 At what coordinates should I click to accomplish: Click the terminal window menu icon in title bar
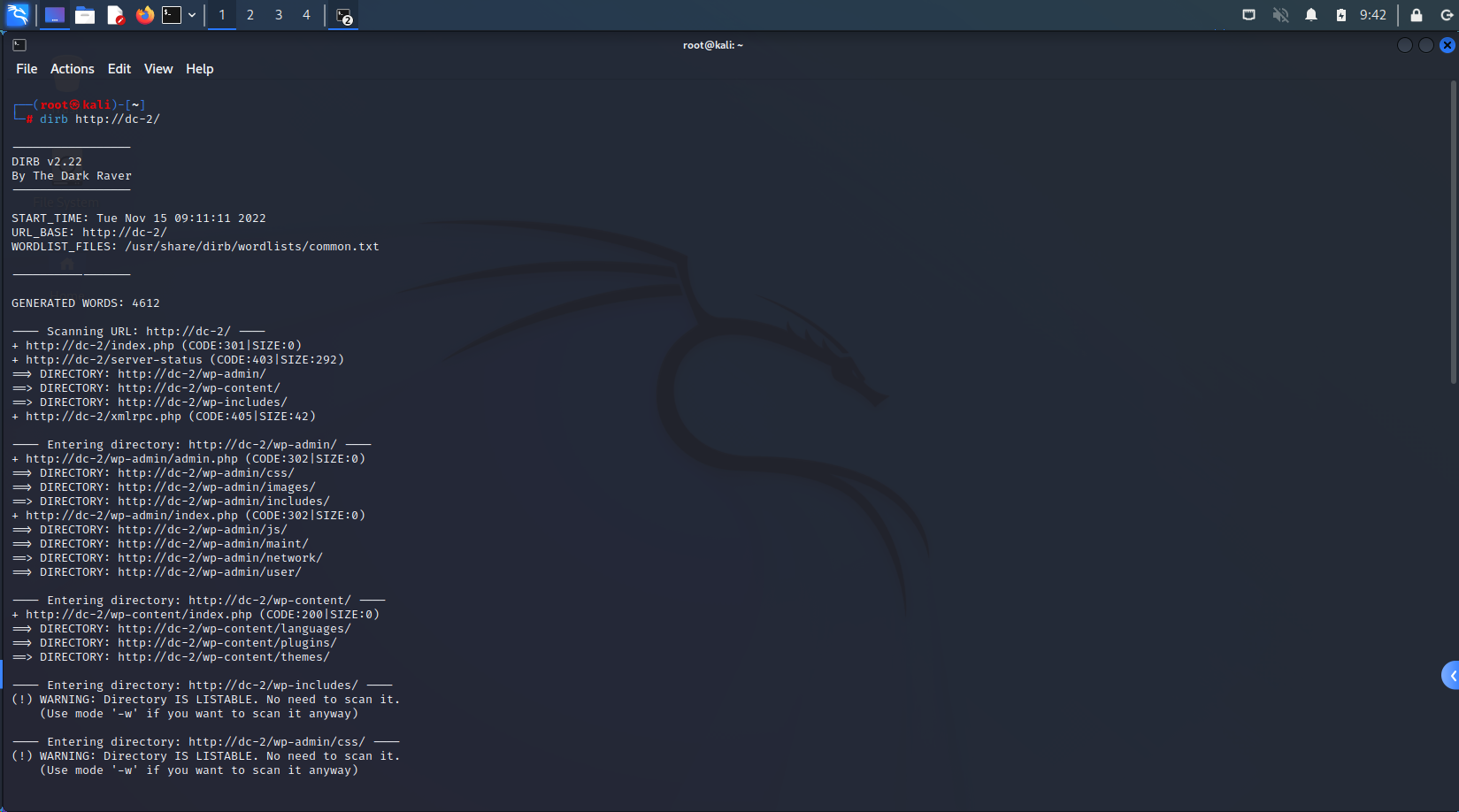tap(19, 45)
